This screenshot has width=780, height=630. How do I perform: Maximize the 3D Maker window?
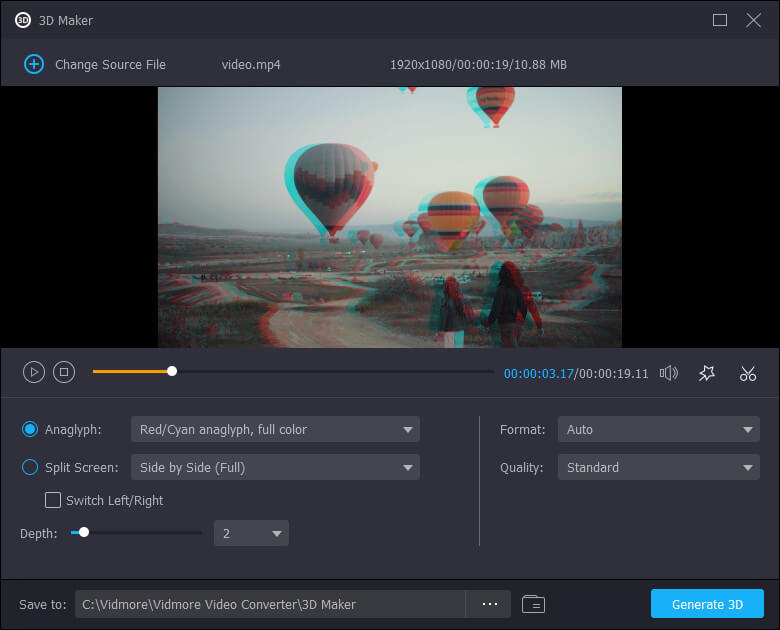720,20
